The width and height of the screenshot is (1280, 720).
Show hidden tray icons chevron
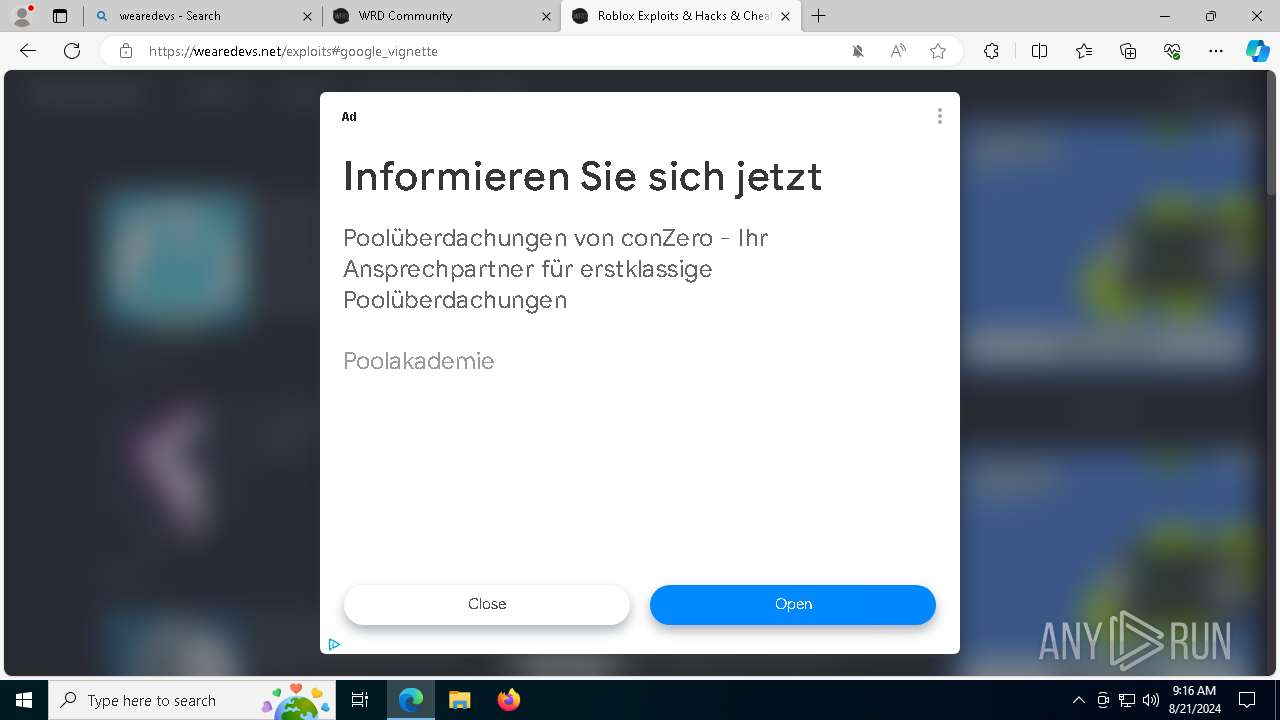[1078, 700]
